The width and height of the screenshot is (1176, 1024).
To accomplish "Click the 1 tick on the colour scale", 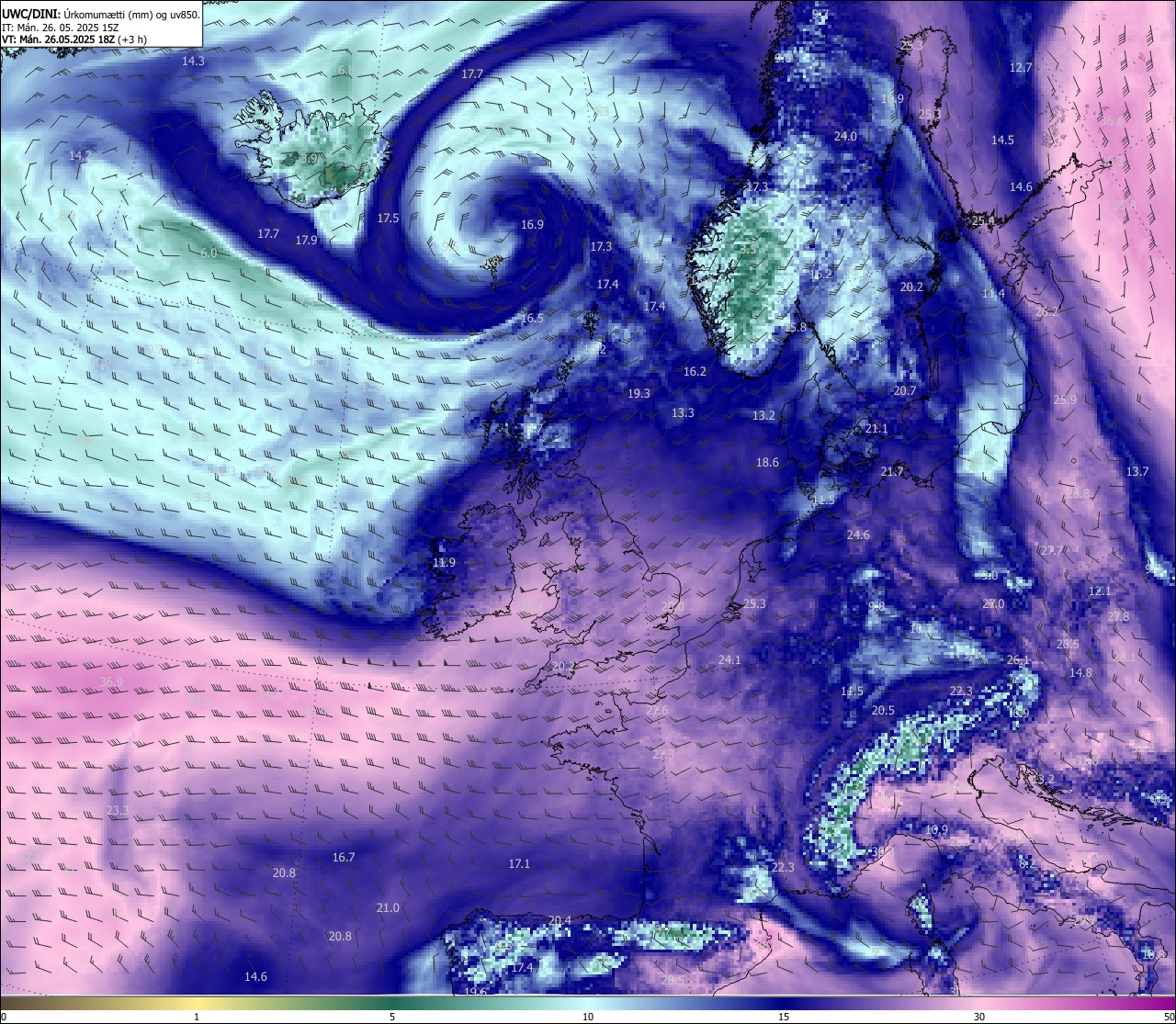I will 197,1017.
